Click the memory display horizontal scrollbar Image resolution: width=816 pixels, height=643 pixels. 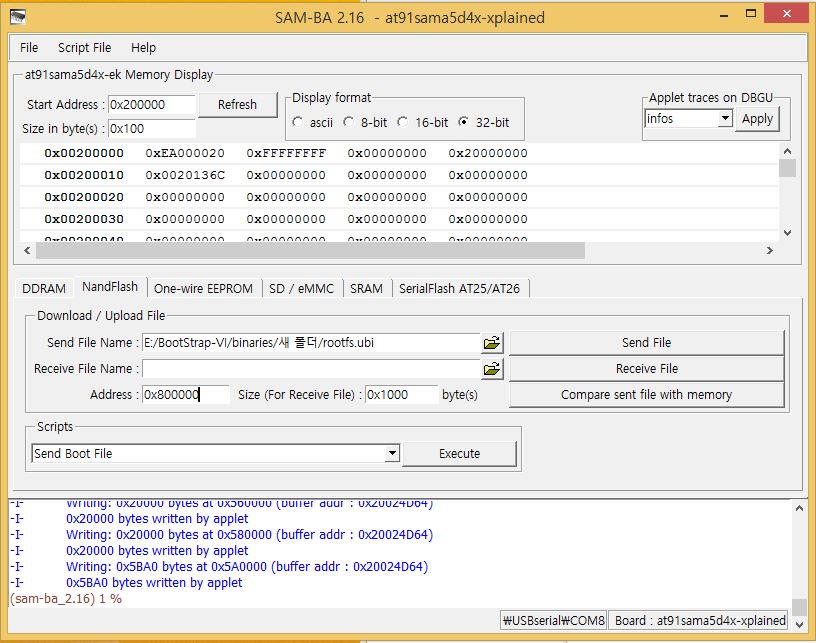[x=300, y=250]
